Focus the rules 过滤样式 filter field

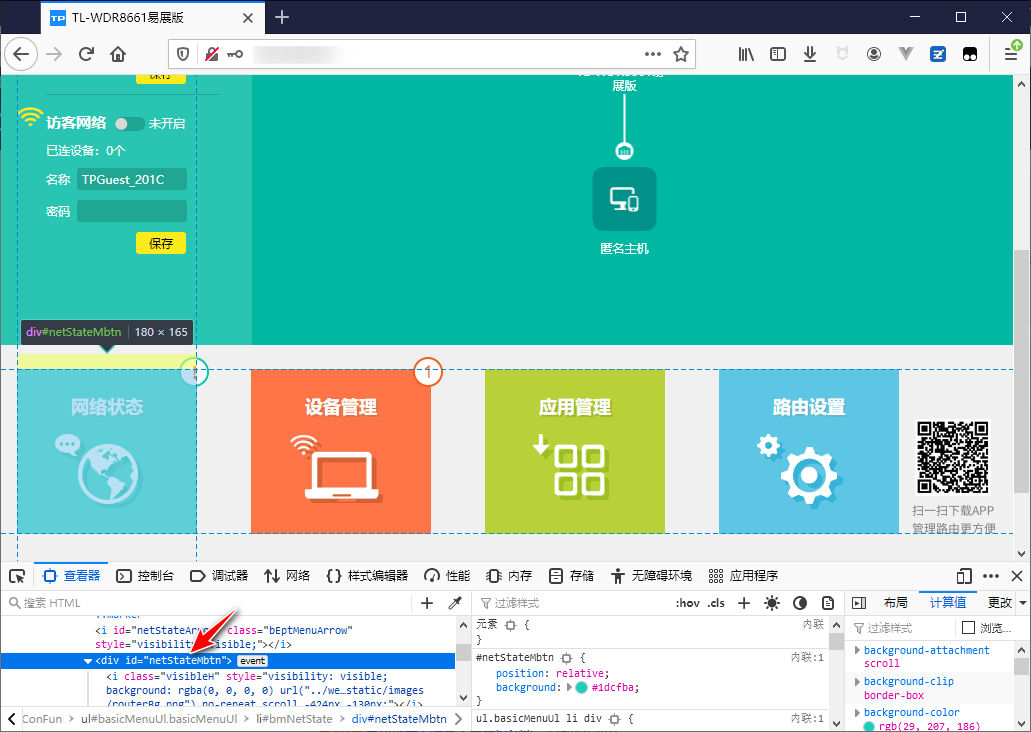click(x=572, y=603)
